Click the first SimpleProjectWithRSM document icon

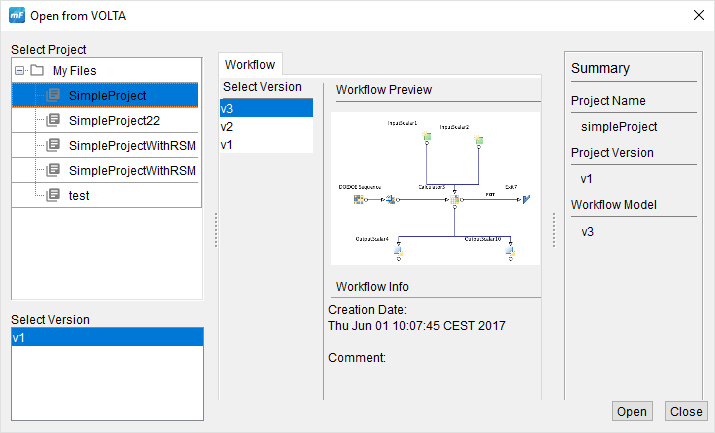tap(53, 145)
